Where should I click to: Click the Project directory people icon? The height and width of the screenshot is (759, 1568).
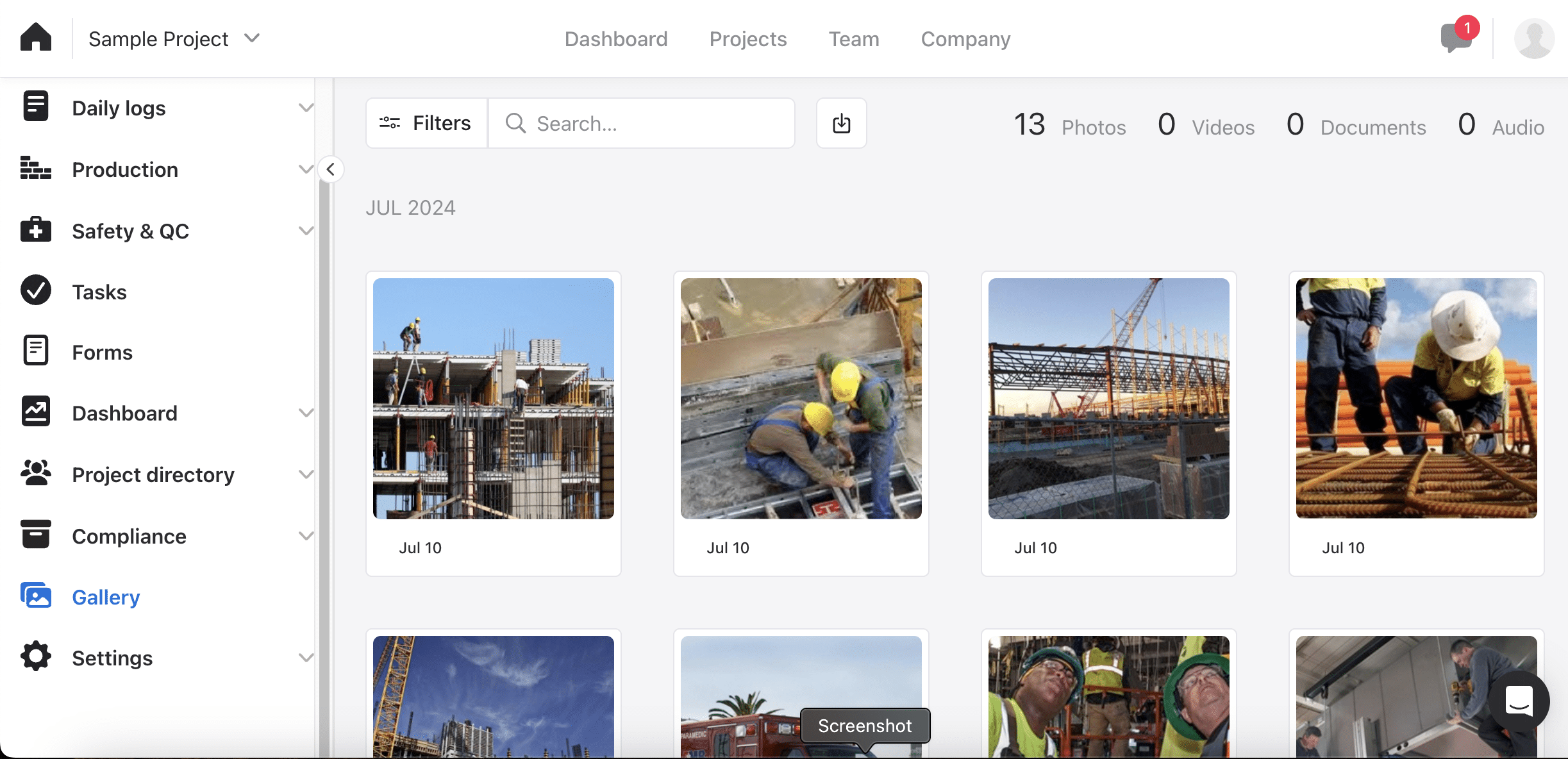36,473
